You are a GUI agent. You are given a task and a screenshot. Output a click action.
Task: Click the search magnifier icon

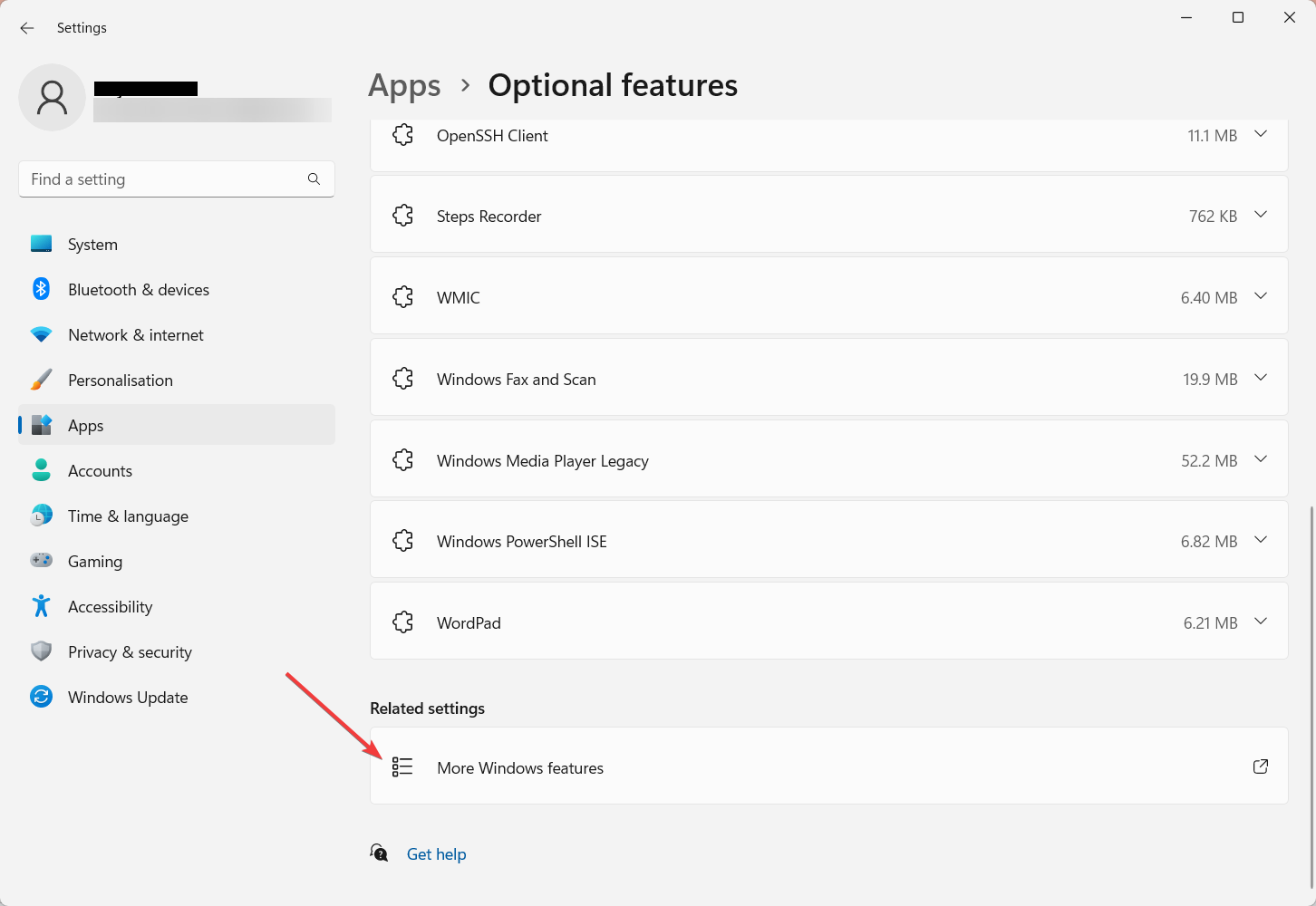point(314,179)
